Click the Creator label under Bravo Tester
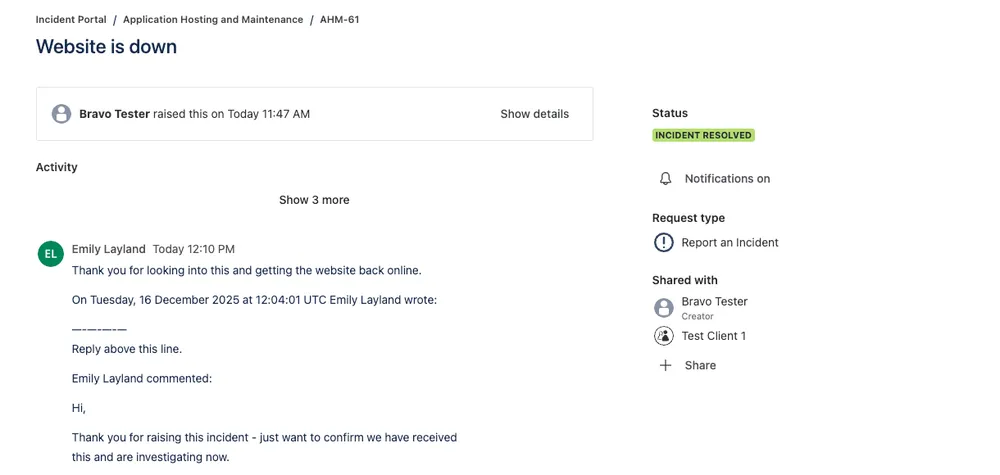 697,316
